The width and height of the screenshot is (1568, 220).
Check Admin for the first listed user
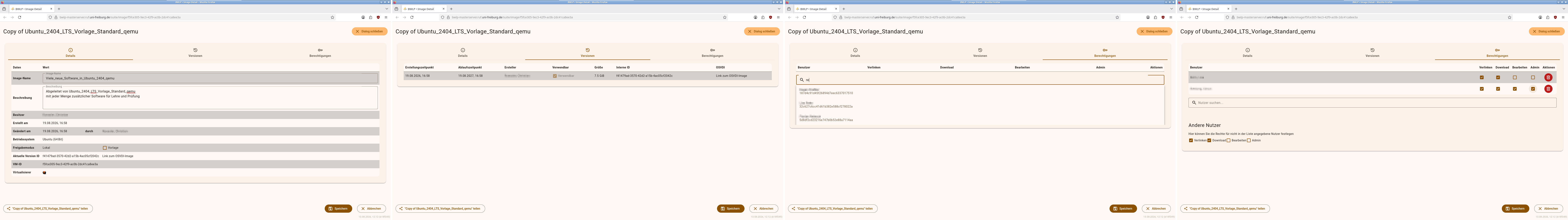pyautogui.click(x=1533, y=77)
